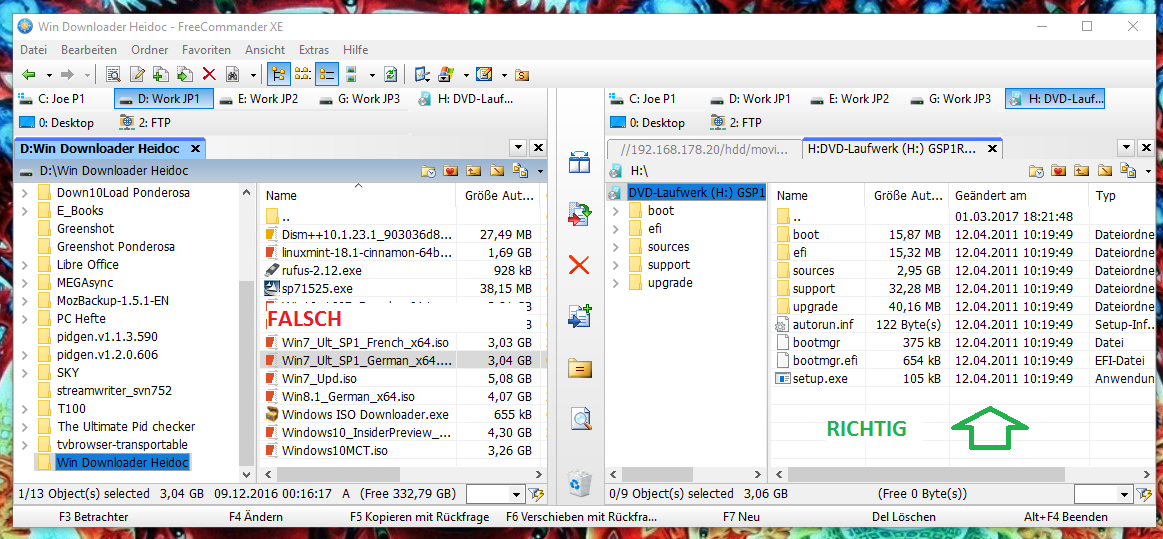
Task: Open folder history icon in left panel
Action: click(x=429, y=171)
